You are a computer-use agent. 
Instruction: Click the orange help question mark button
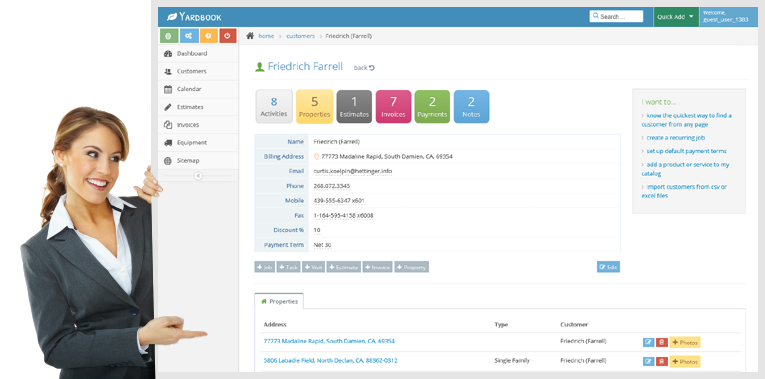tap(208, 36)
